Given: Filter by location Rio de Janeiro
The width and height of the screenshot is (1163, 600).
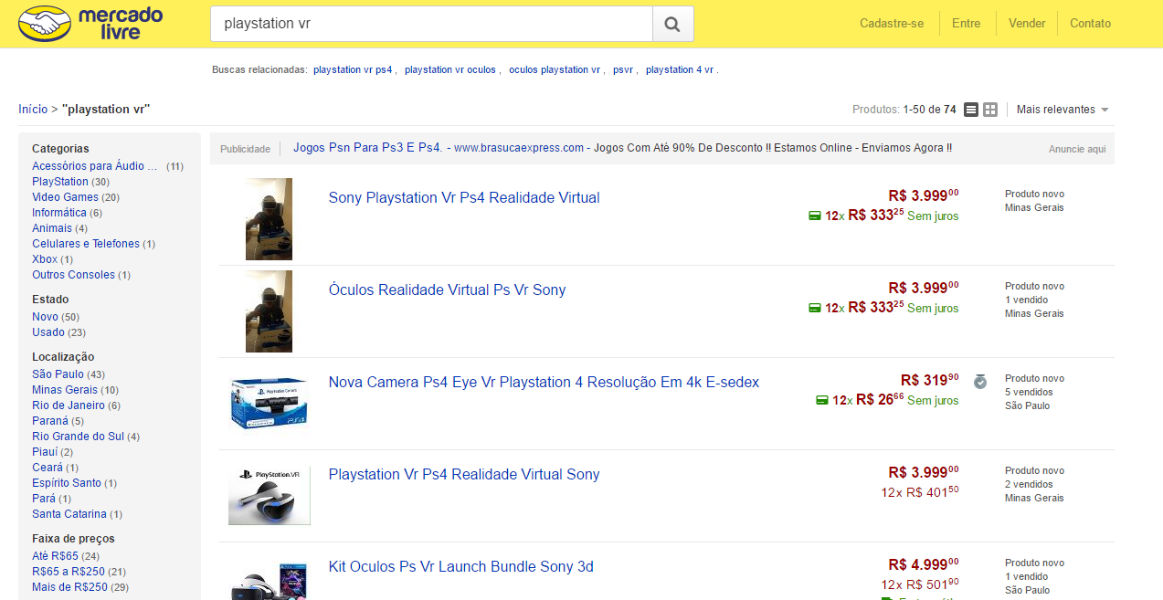Looking at the screenshot, I should 68,406.
